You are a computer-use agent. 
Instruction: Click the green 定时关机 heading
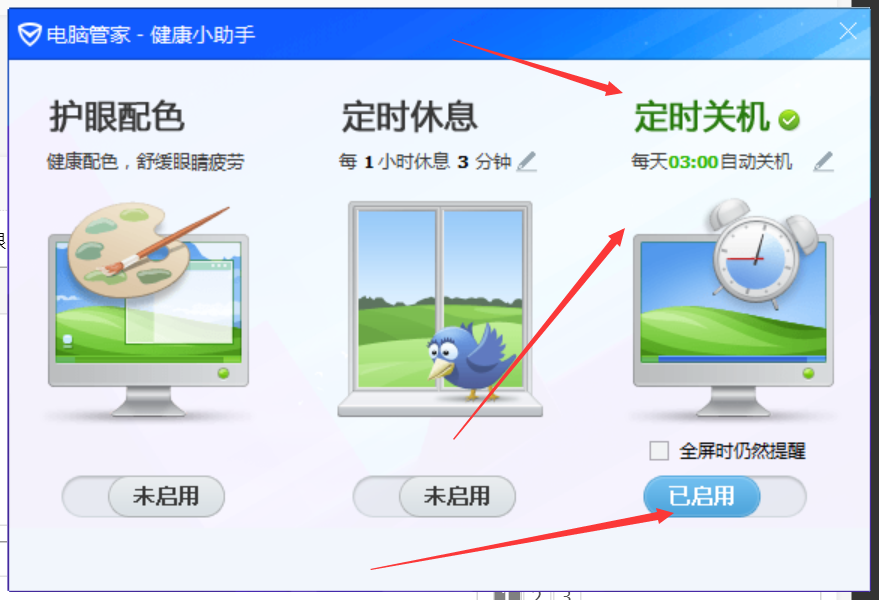point(701,117)
